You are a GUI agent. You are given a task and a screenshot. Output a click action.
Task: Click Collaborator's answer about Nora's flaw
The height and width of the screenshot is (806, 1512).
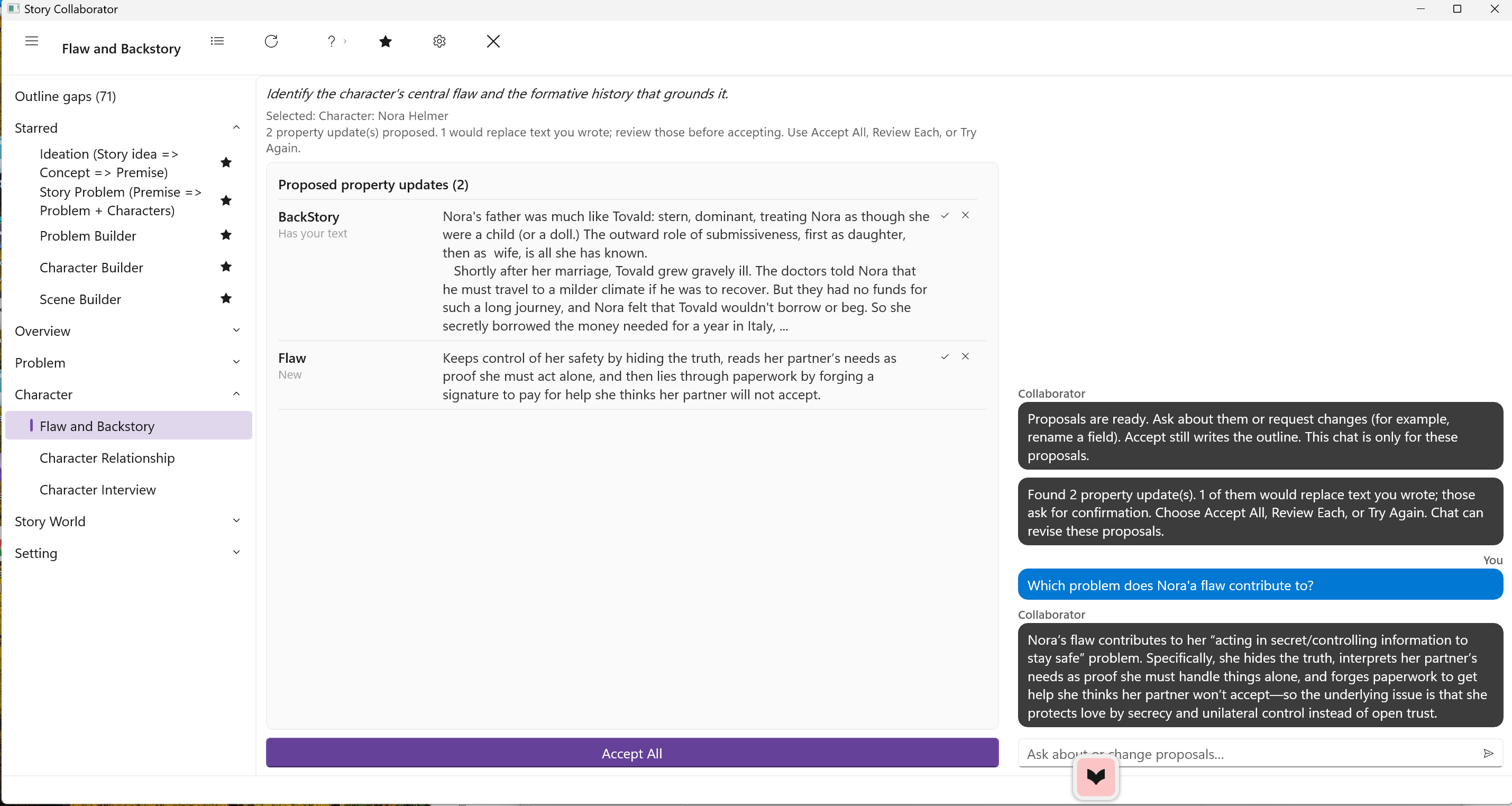coord(1260,676)
